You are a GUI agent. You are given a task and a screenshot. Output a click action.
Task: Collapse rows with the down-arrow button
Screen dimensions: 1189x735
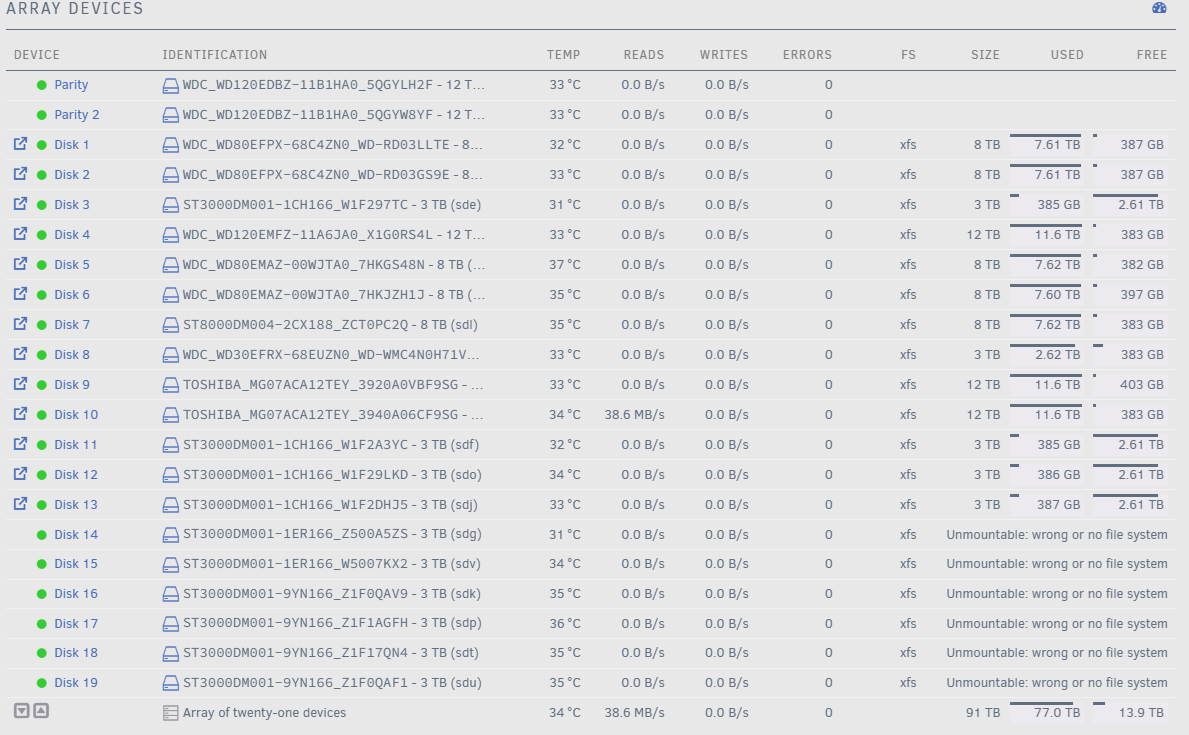point(22,711)
